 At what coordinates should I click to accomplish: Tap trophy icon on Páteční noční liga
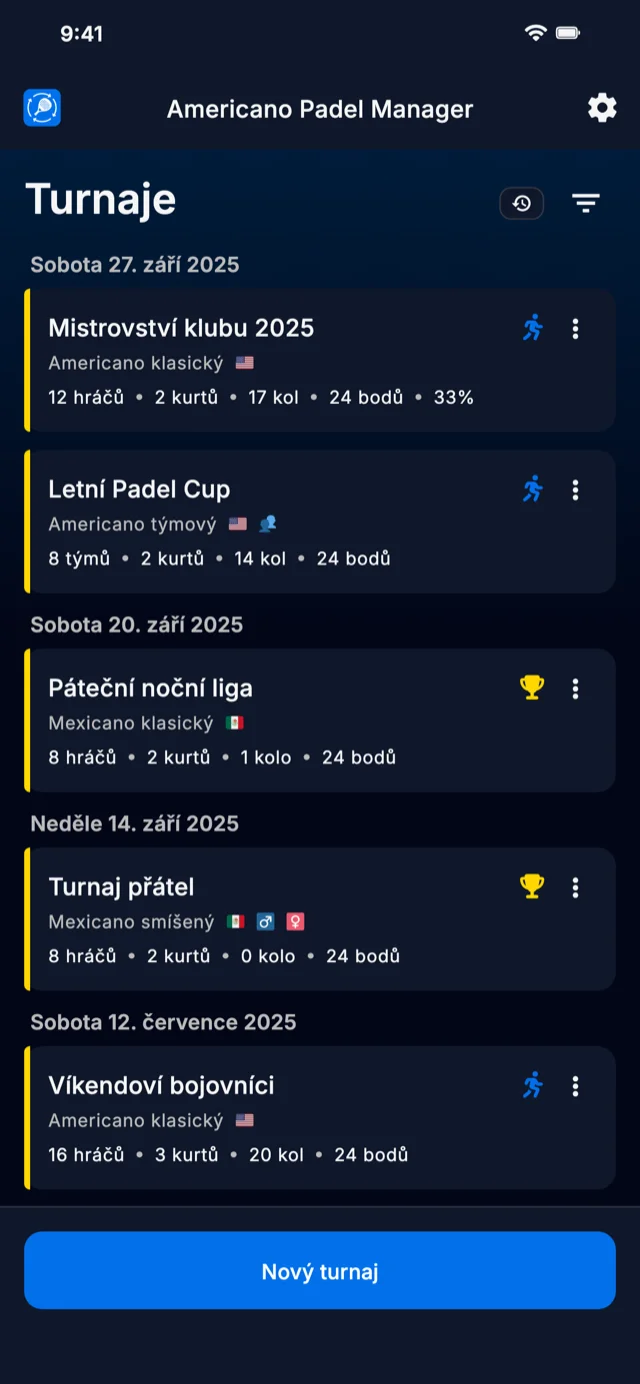tap(532, 688)
